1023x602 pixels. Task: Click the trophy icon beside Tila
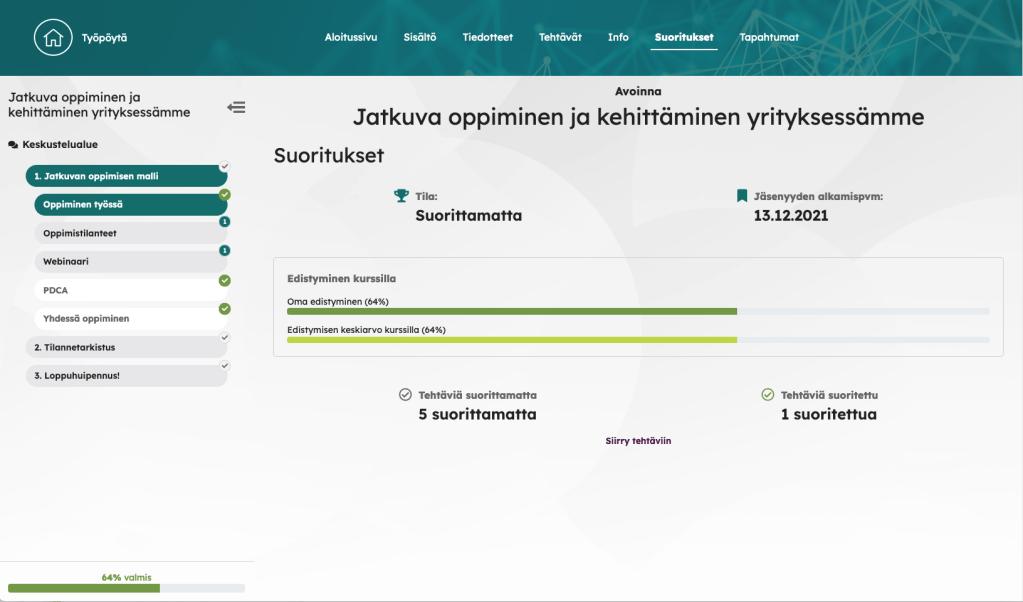402,196
